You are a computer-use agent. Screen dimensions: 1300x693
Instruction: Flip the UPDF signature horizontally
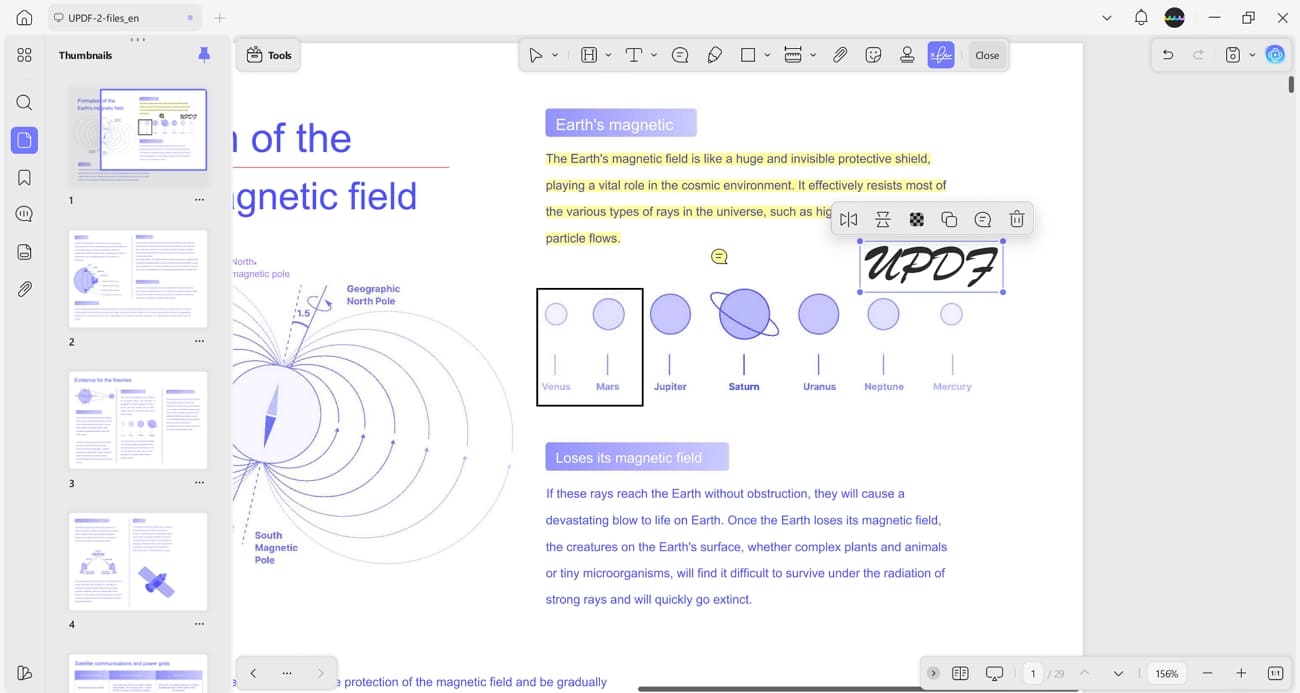click(x=849, y=218)
